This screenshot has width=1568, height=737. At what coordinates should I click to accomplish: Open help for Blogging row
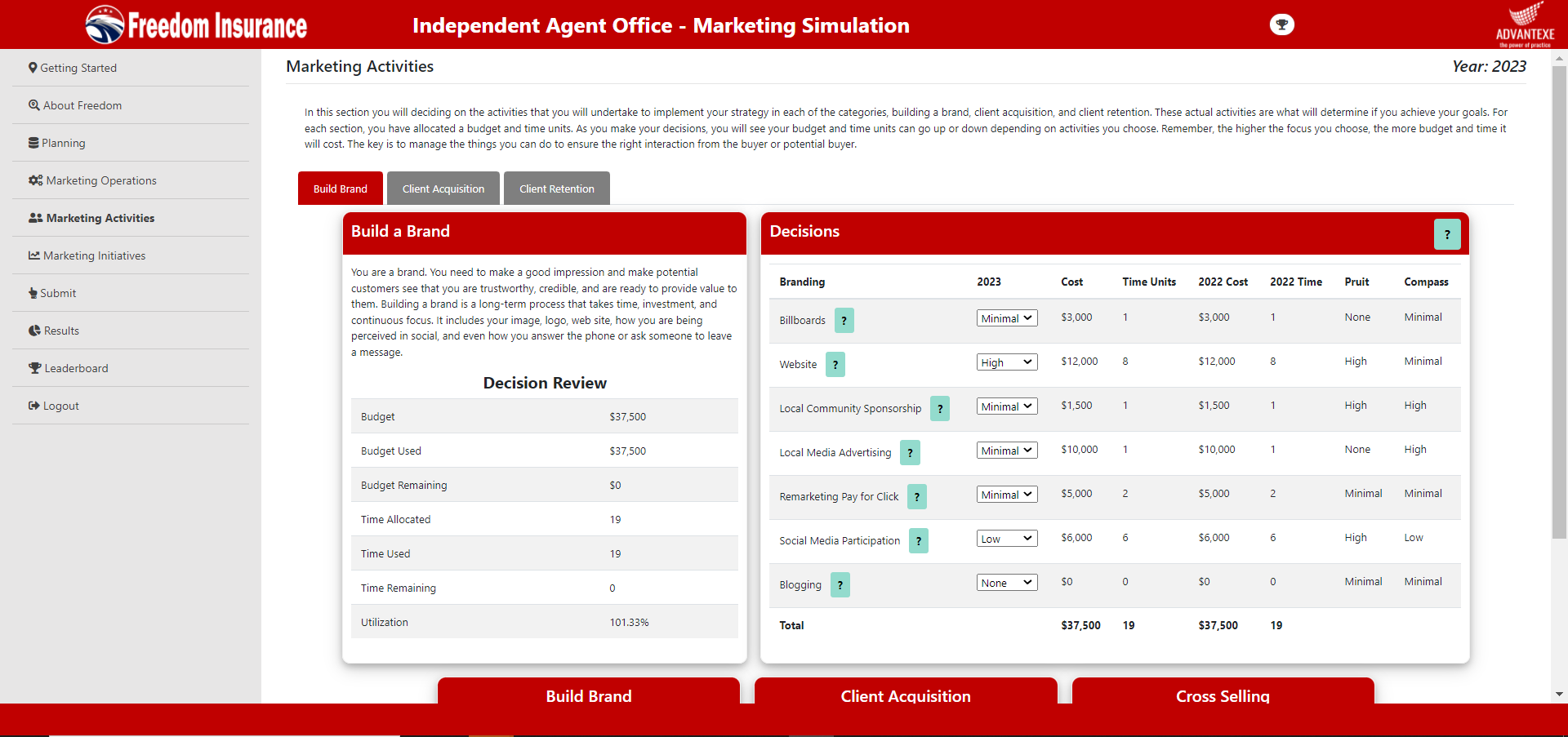point(840,585)
